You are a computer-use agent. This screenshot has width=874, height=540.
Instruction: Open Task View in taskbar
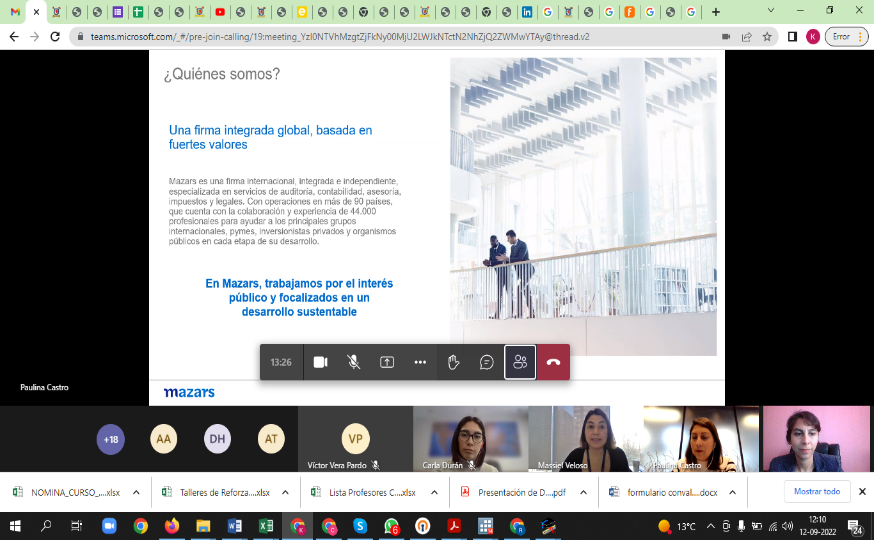pos(76,526)
